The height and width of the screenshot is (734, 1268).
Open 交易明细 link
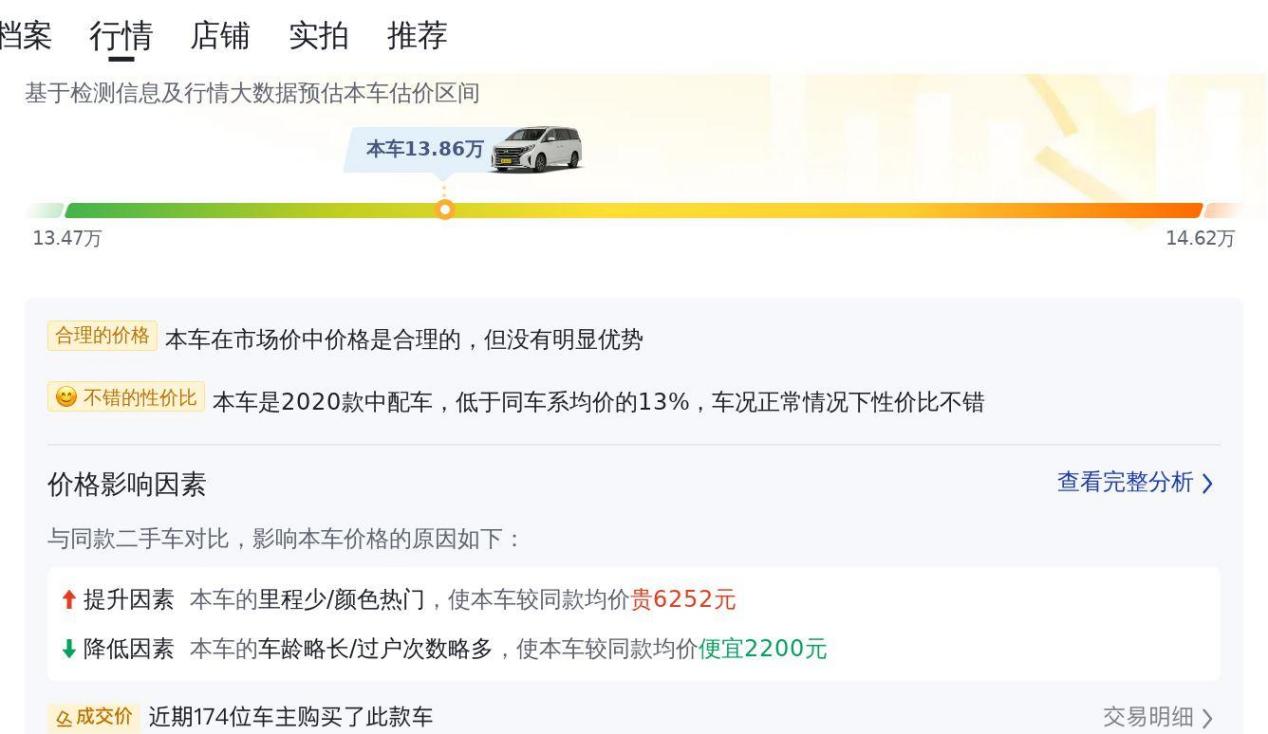1148,717
